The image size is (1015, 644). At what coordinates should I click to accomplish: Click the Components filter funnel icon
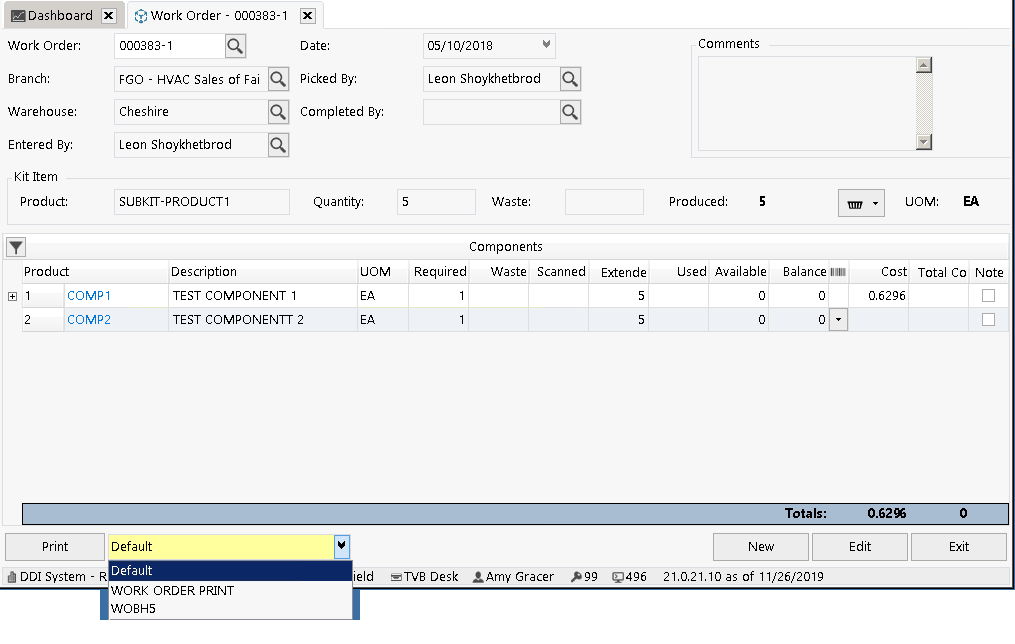(16, 247)
